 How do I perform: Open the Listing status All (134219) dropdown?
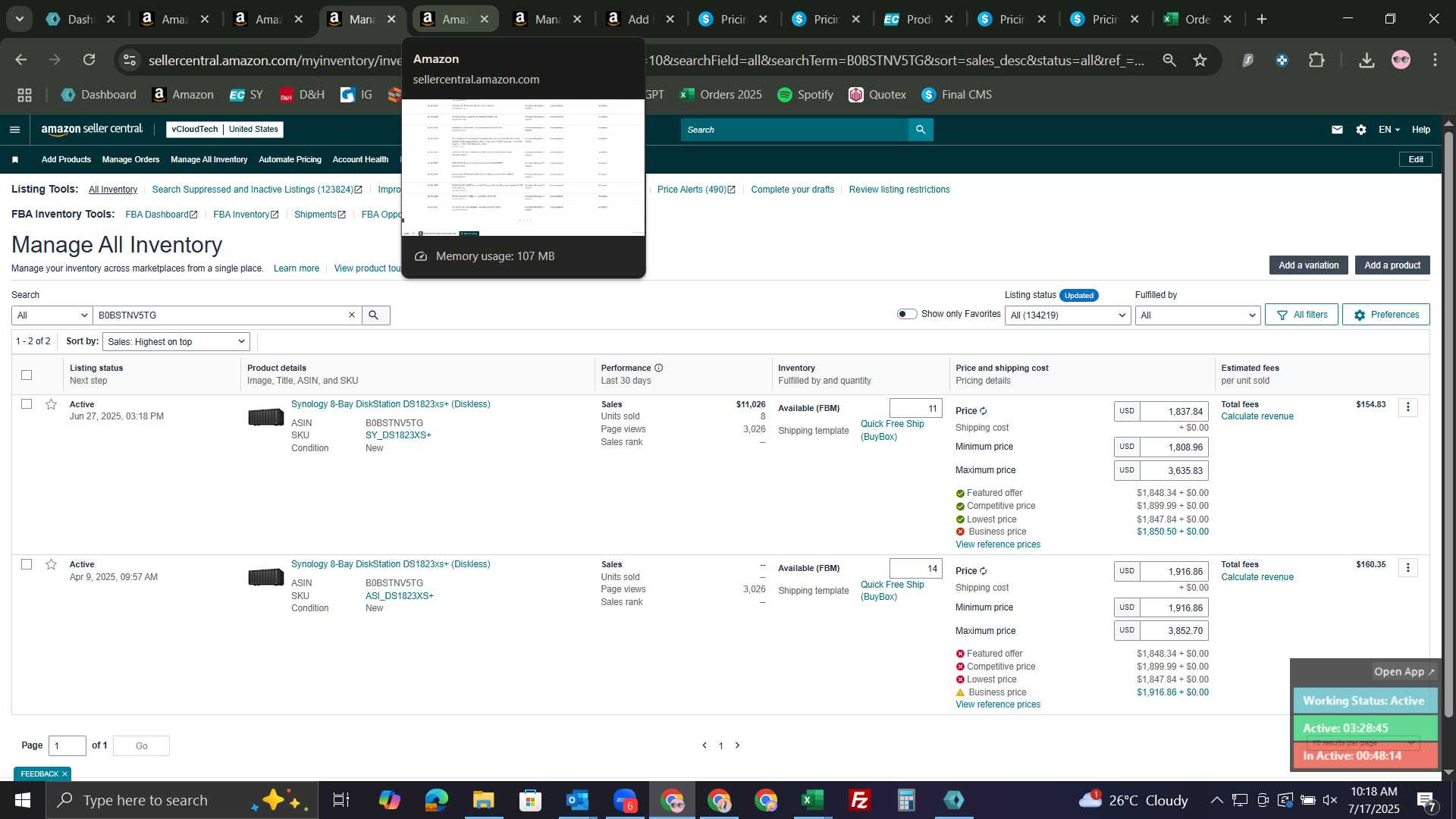1068,315
